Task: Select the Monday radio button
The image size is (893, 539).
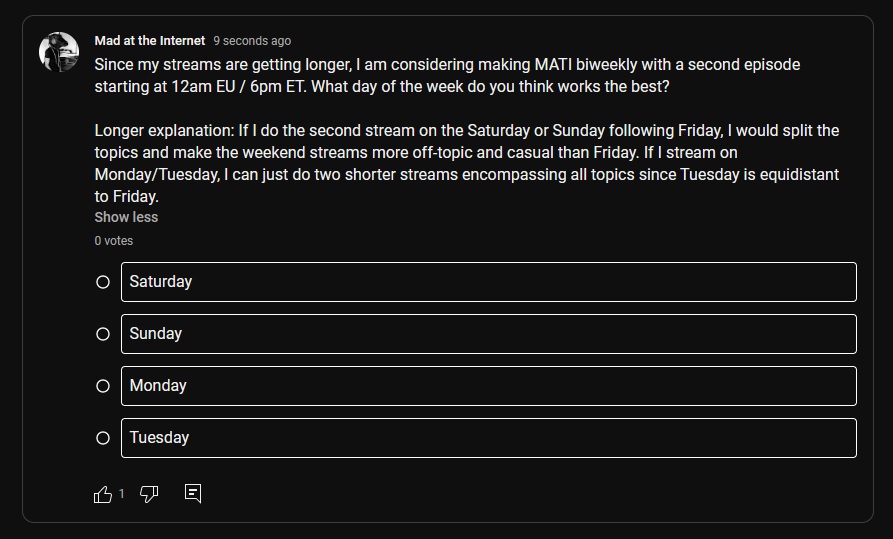Action: [x=103, y=386]
